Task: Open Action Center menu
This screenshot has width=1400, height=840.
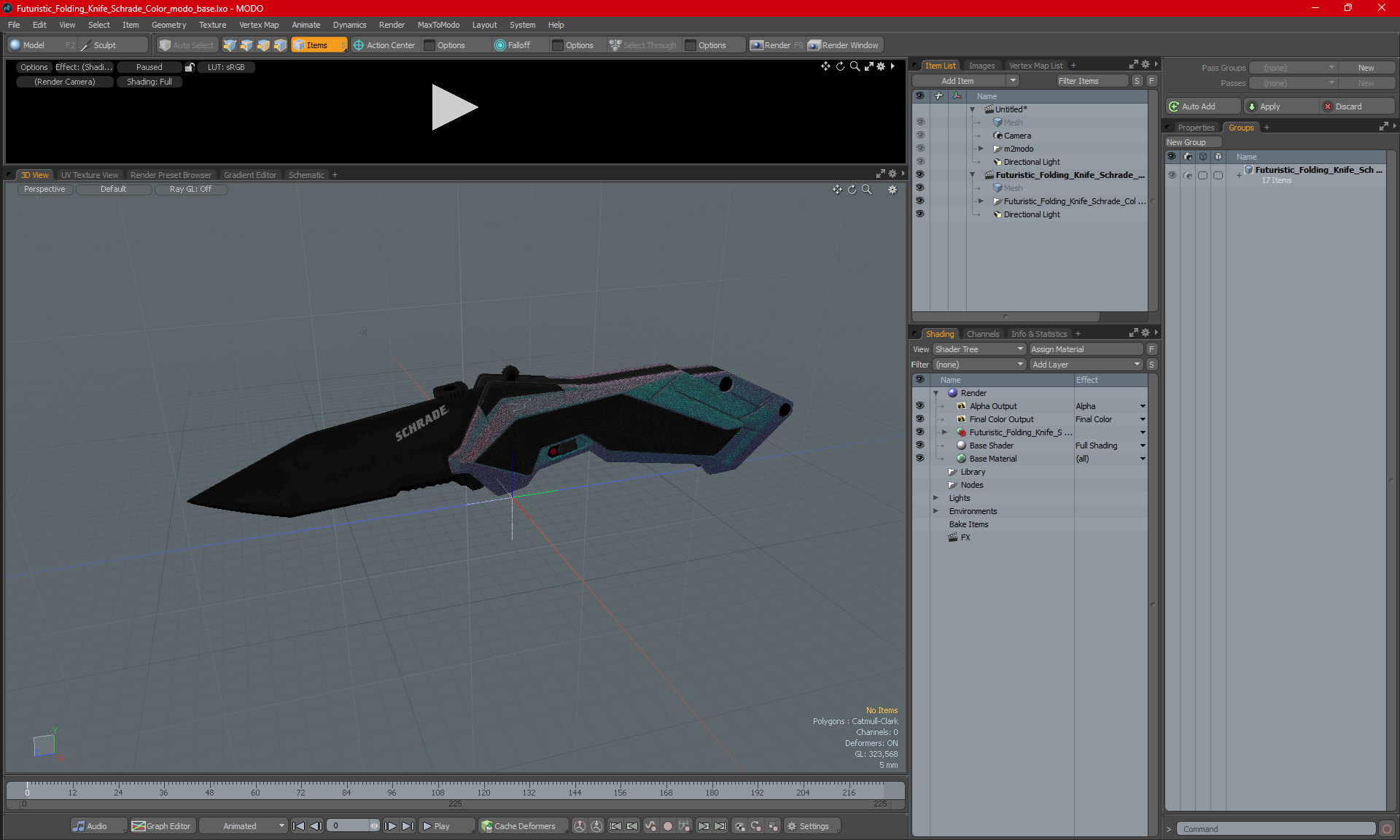Action: click(x=384, y=45)
